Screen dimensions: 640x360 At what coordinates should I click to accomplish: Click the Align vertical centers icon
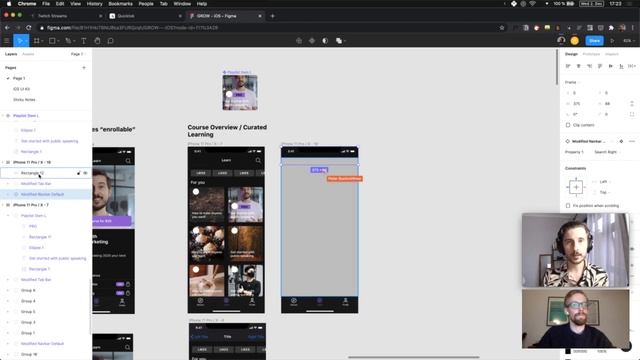[611, 66]
